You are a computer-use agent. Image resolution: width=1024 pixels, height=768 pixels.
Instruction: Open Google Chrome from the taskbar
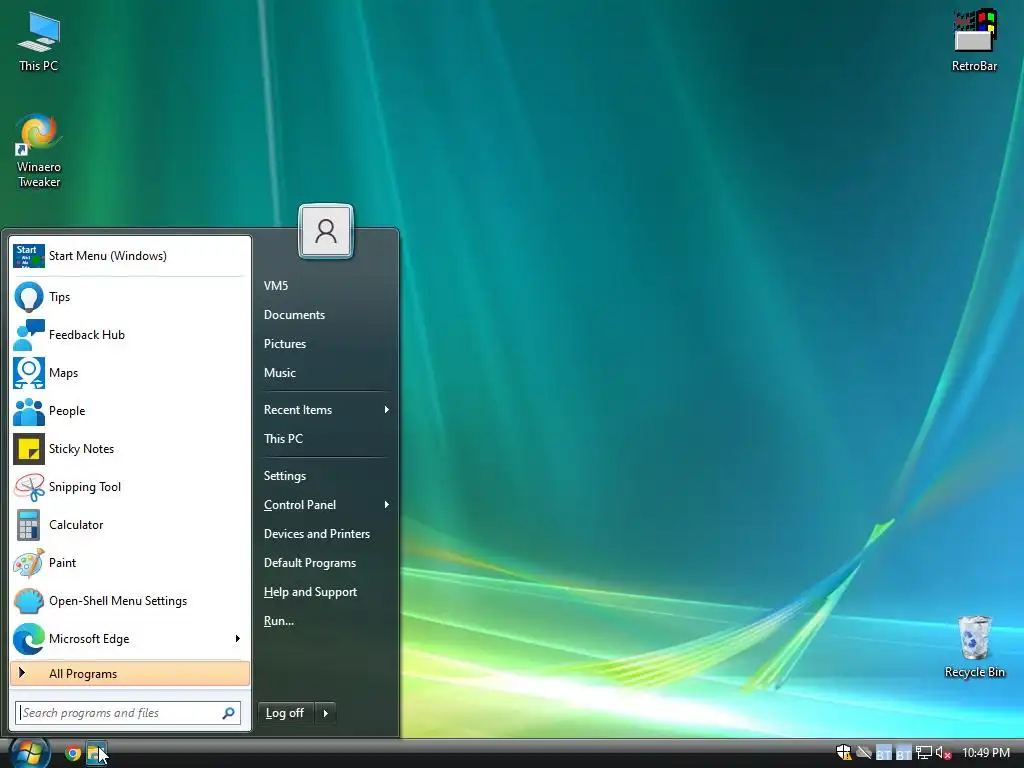(x=73, y=754)
